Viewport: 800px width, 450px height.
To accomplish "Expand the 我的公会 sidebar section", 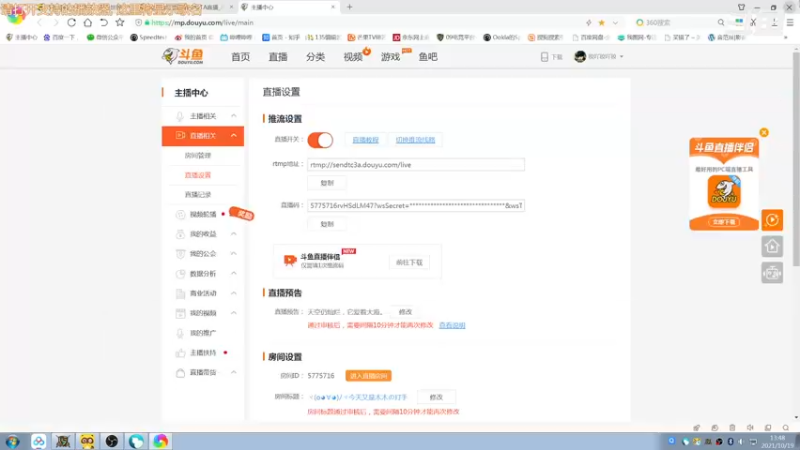I will 234,254.
